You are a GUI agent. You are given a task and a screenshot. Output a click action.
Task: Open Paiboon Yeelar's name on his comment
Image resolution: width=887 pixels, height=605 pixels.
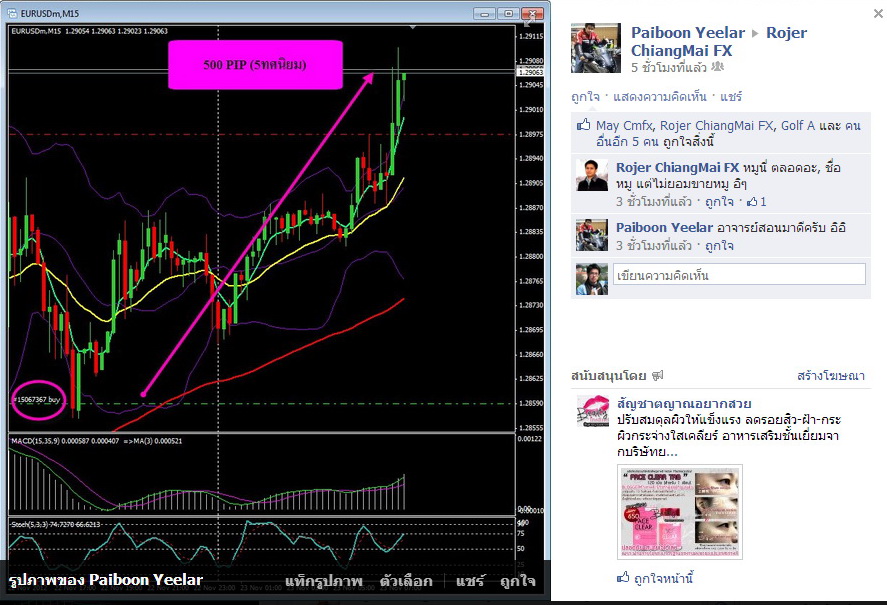(x=664, y=228)
